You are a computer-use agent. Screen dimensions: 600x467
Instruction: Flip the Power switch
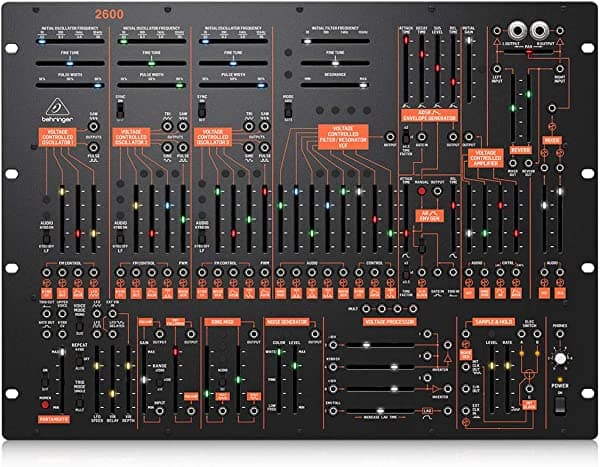[559, 405]
